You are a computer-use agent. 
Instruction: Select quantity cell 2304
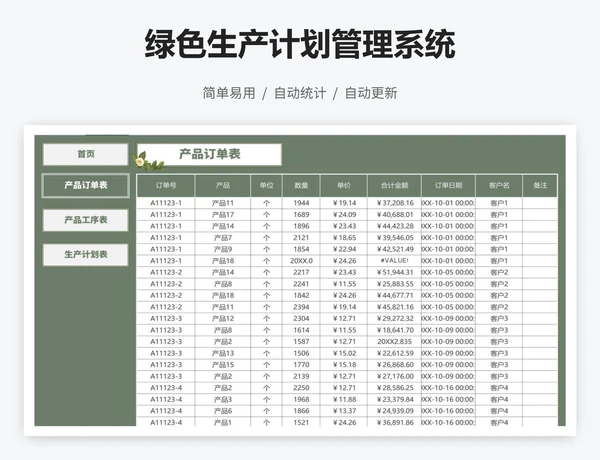[301, 318]
